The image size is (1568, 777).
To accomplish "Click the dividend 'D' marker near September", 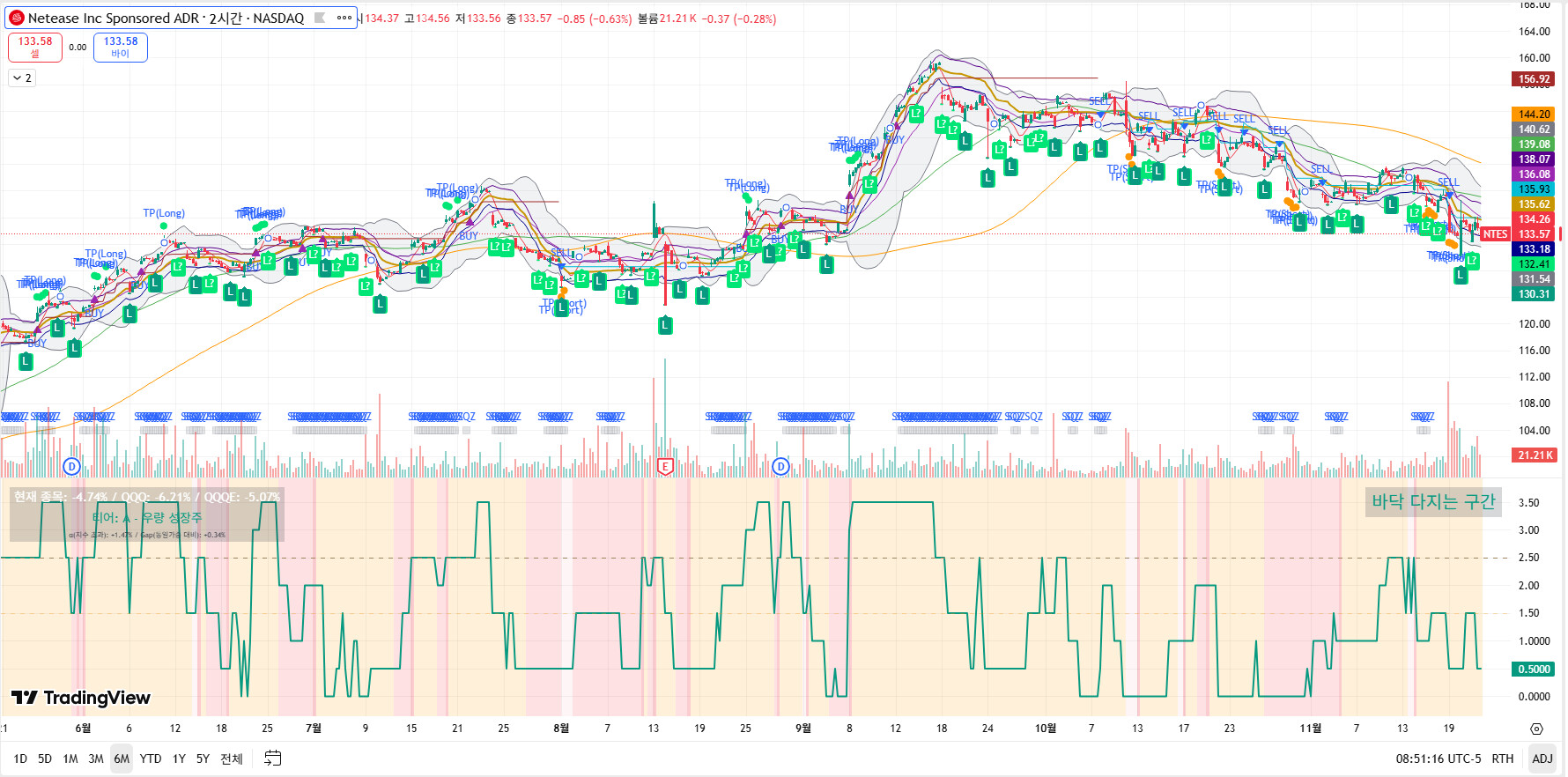I will [x=780, y=466].
